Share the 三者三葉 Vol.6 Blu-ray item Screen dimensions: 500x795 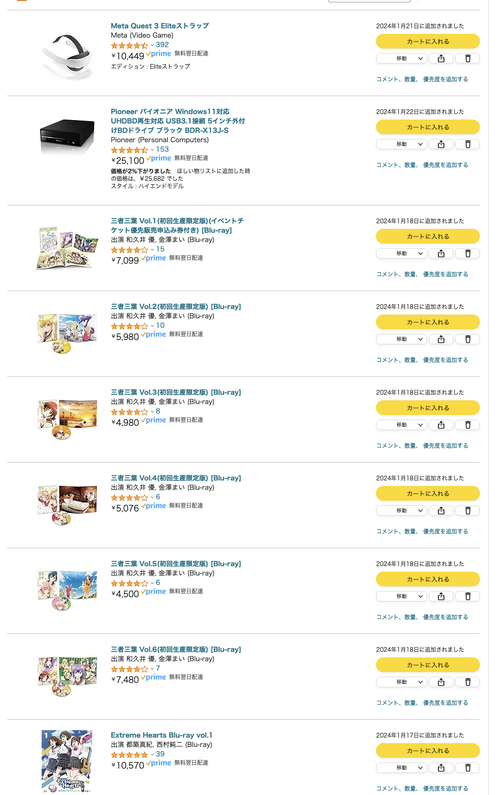pyautogui.click(x=441, y=682)
